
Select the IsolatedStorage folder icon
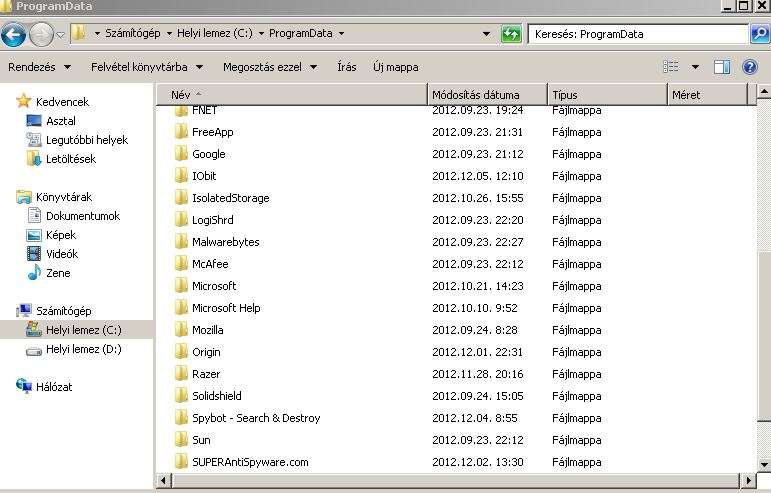click(181, 198)
